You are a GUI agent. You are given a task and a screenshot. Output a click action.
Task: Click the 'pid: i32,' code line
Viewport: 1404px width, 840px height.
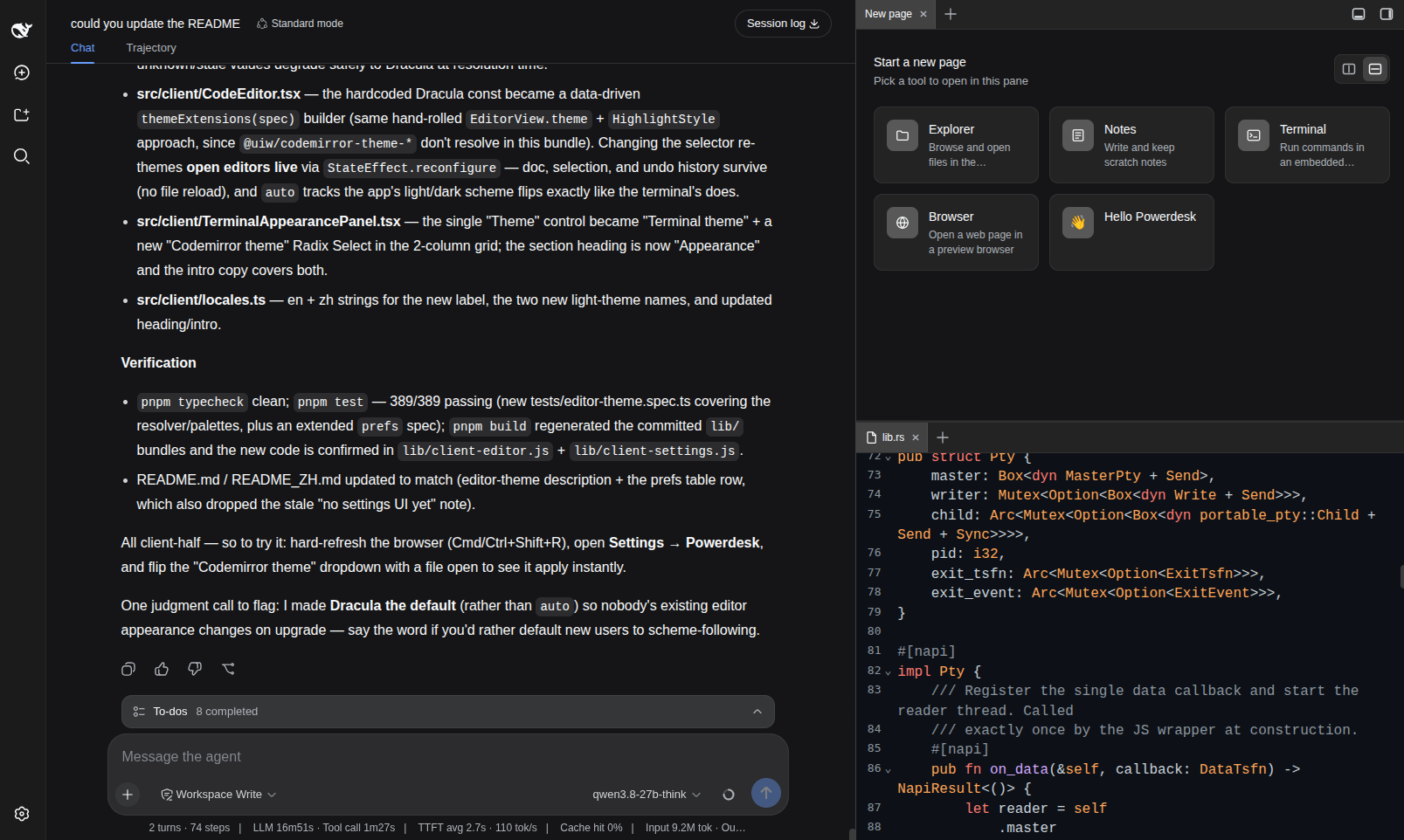pos(968,554)
